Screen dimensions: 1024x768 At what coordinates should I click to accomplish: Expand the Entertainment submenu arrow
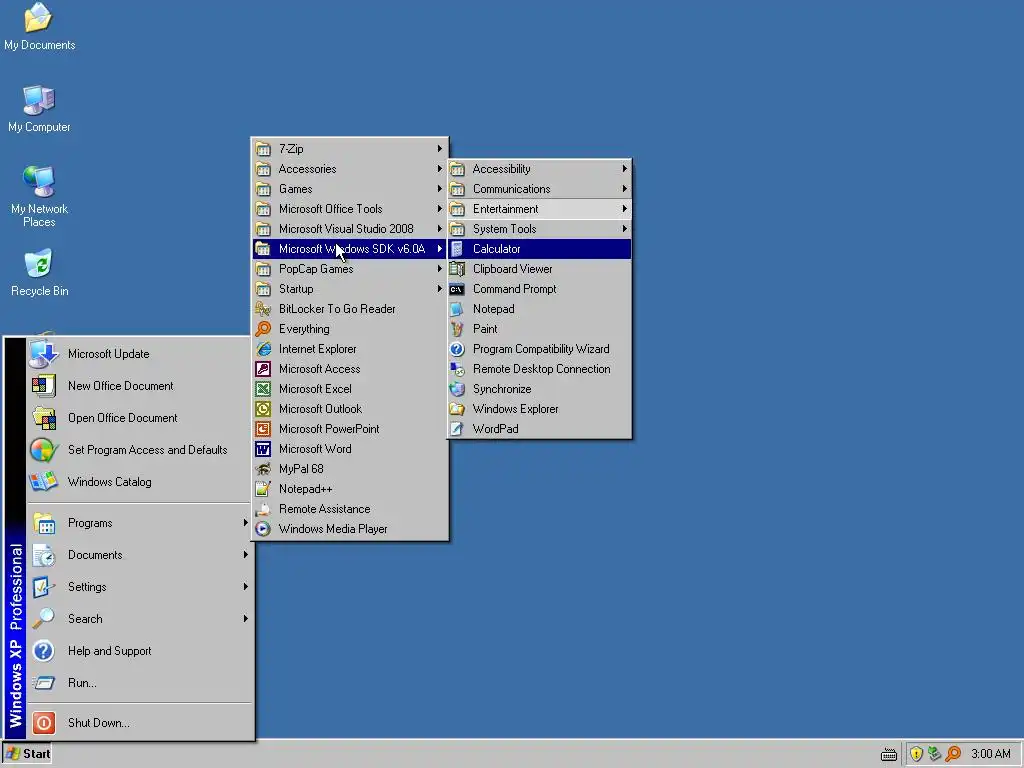(624, 209)
